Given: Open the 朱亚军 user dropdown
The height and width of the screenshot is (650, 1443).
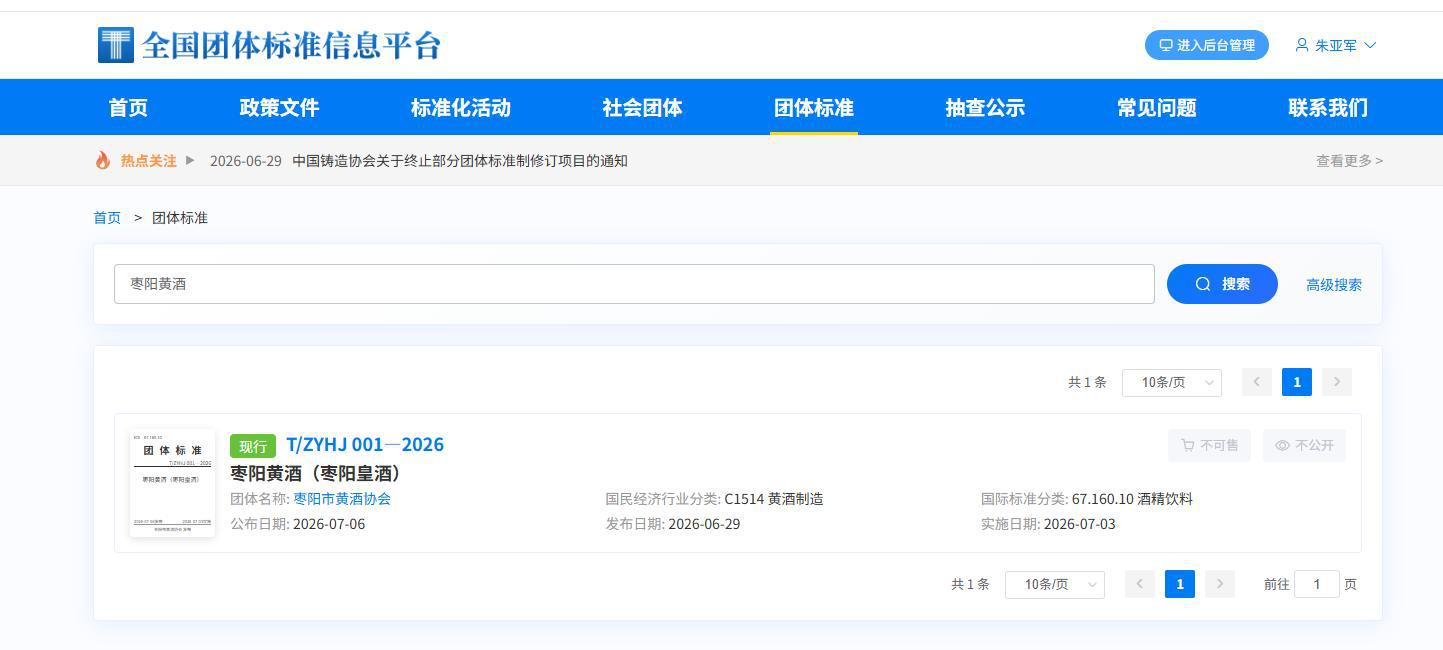Looking at the screenshot, I should point(1336,45).
